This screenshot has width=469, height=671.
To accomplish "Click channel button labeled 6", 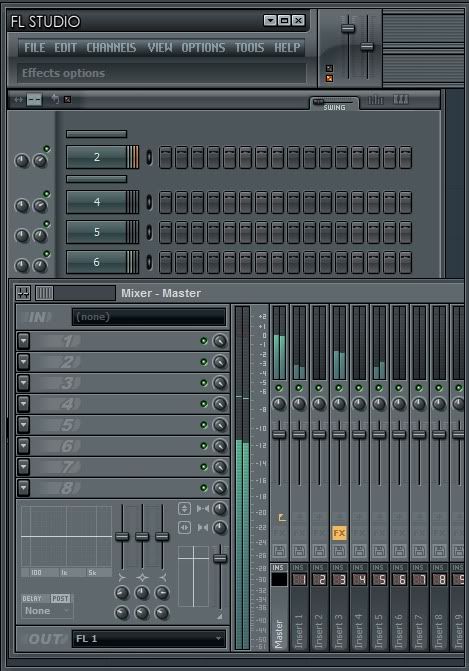I will [x=97, y=262].
